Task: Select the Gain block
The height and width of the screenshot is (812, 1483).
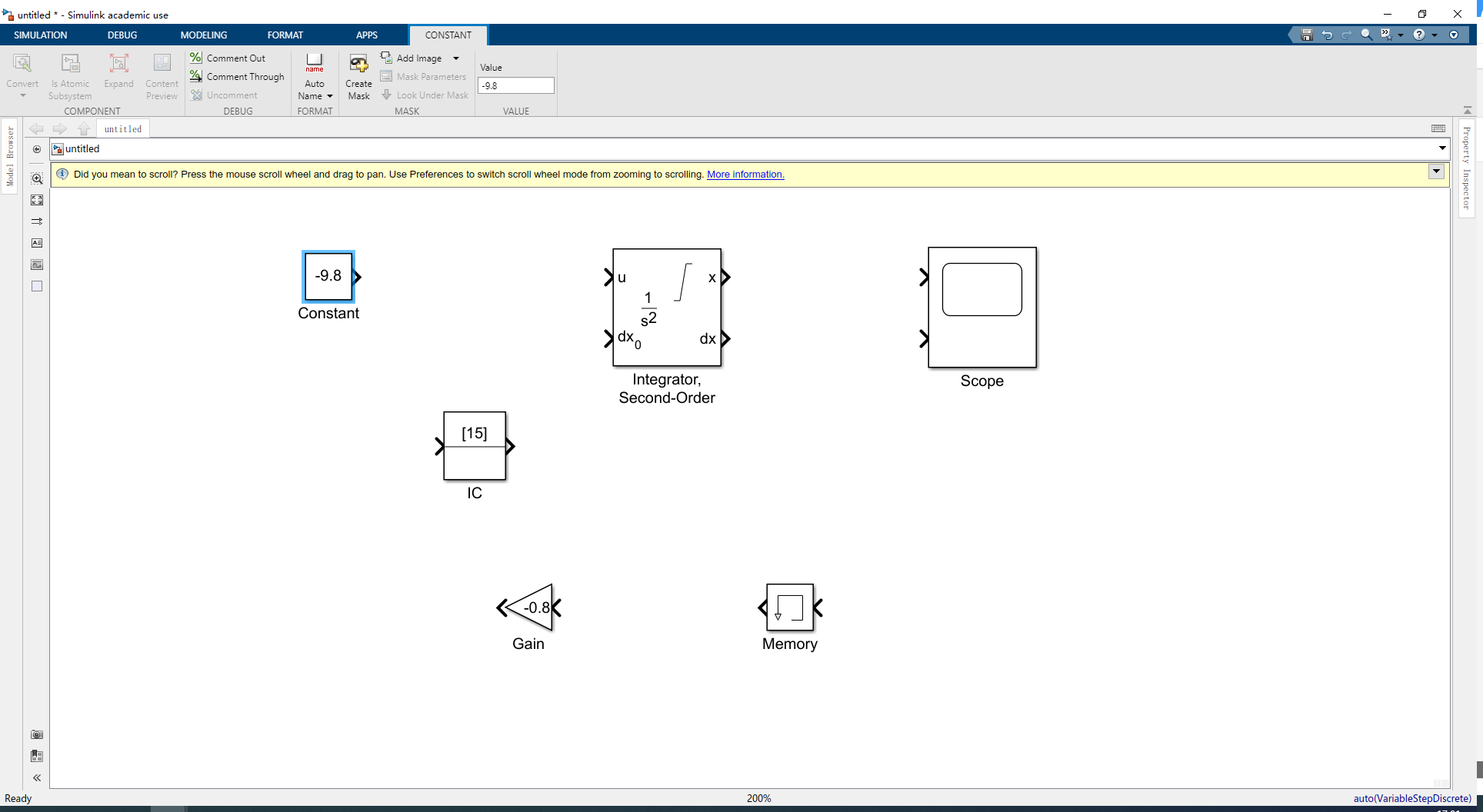Action: [529, 608]
